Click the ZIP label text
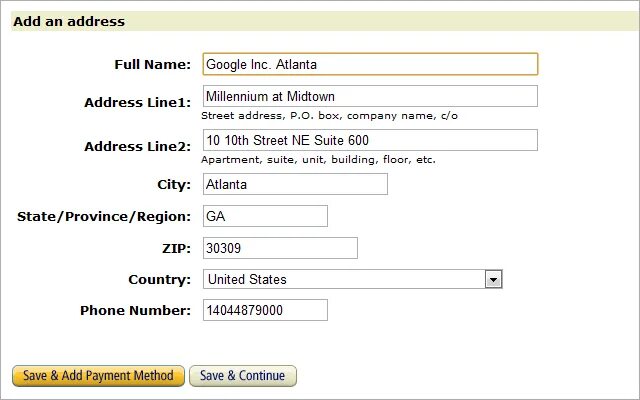The width and height of the screenshot is (640, 400). 176,248
